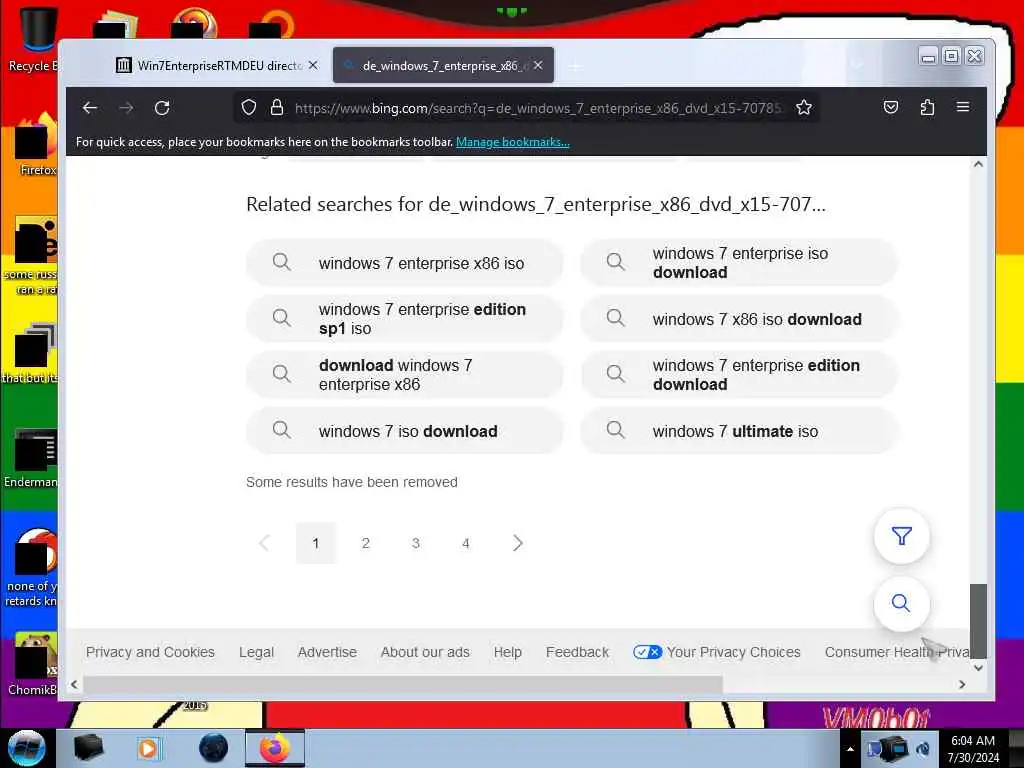The image size is (1024, 768).
Task: Close the de_windows_7_enterprise_x86 tab
Action: coord(538,65)
